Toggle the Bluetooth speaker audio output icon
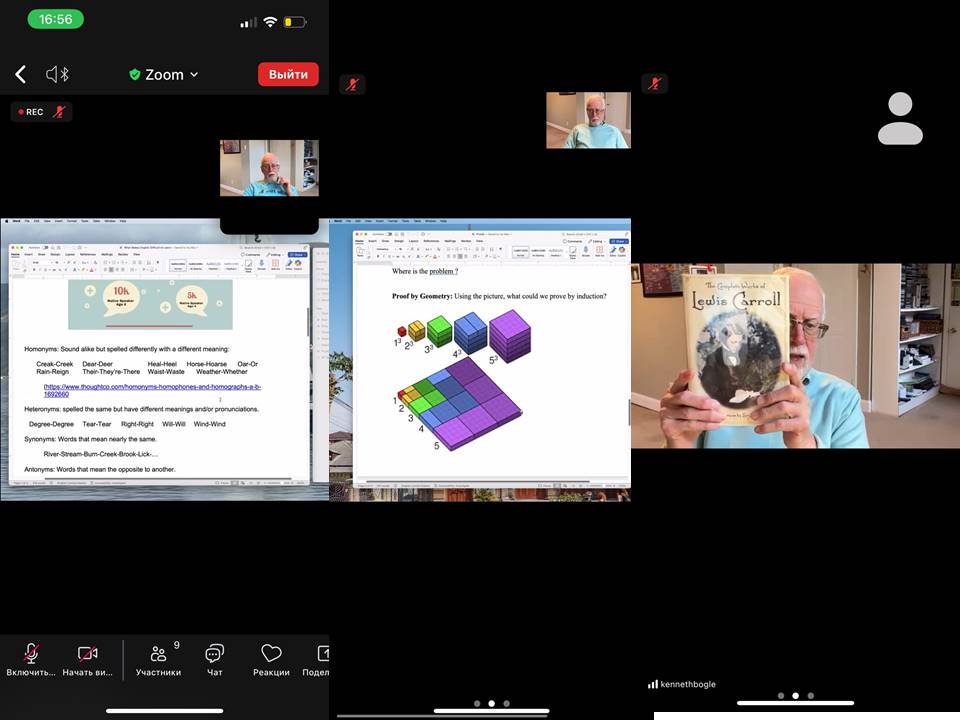 click(x=58, y=75)
